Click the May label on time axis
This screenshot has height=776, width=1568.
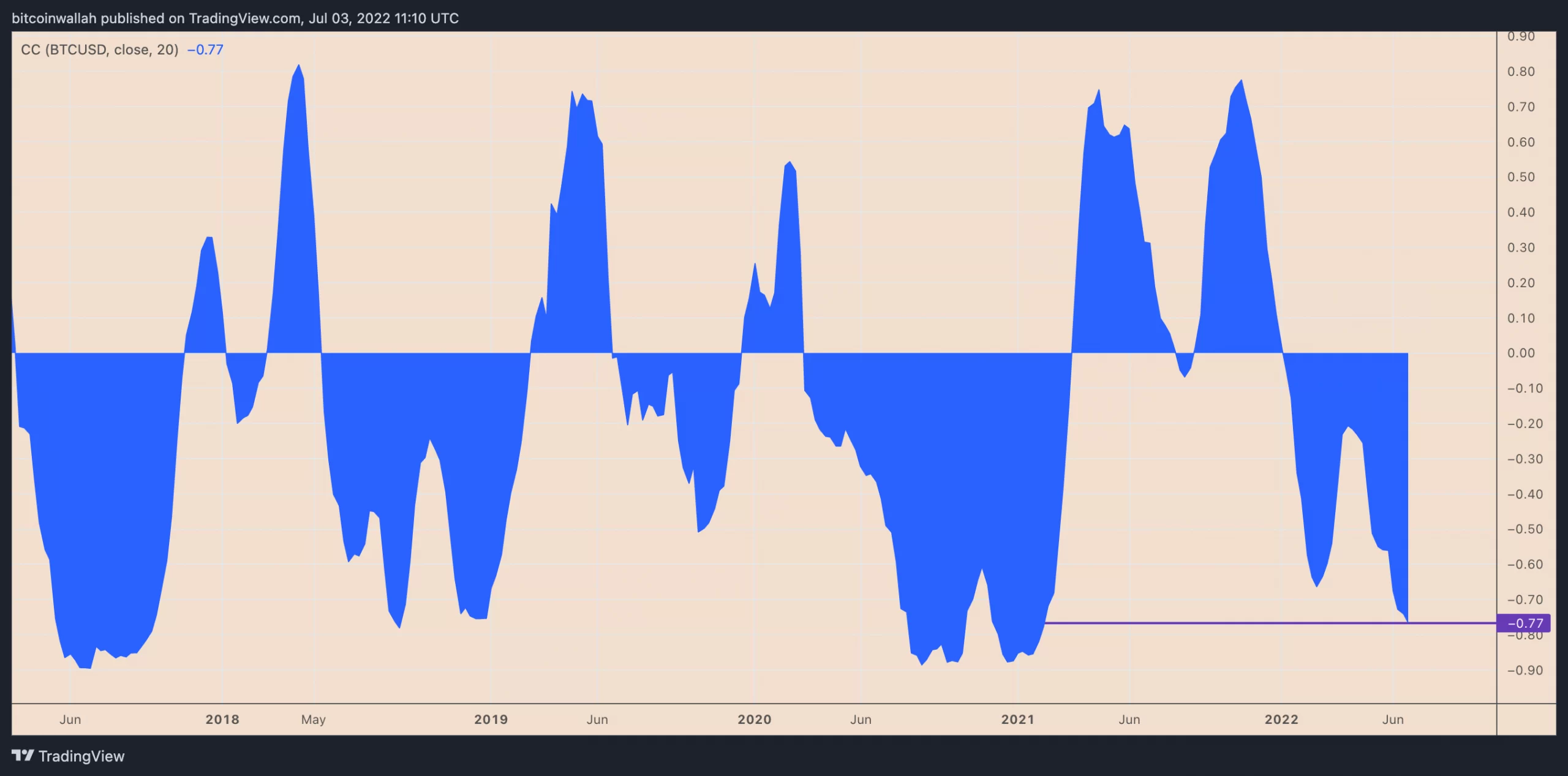tap(314, 719)
